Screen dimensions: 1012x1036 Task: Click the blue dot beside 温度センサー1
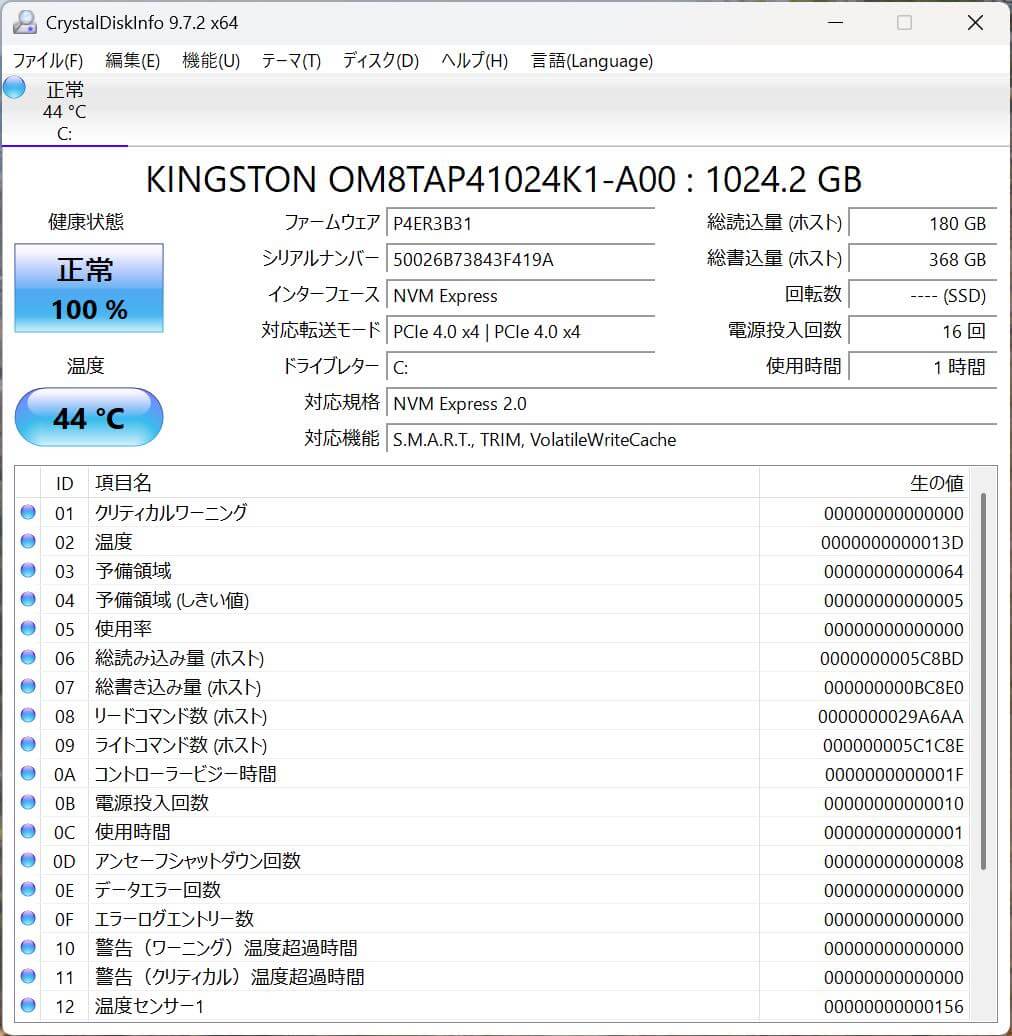pyautogui.click(x=29, y=1007)
